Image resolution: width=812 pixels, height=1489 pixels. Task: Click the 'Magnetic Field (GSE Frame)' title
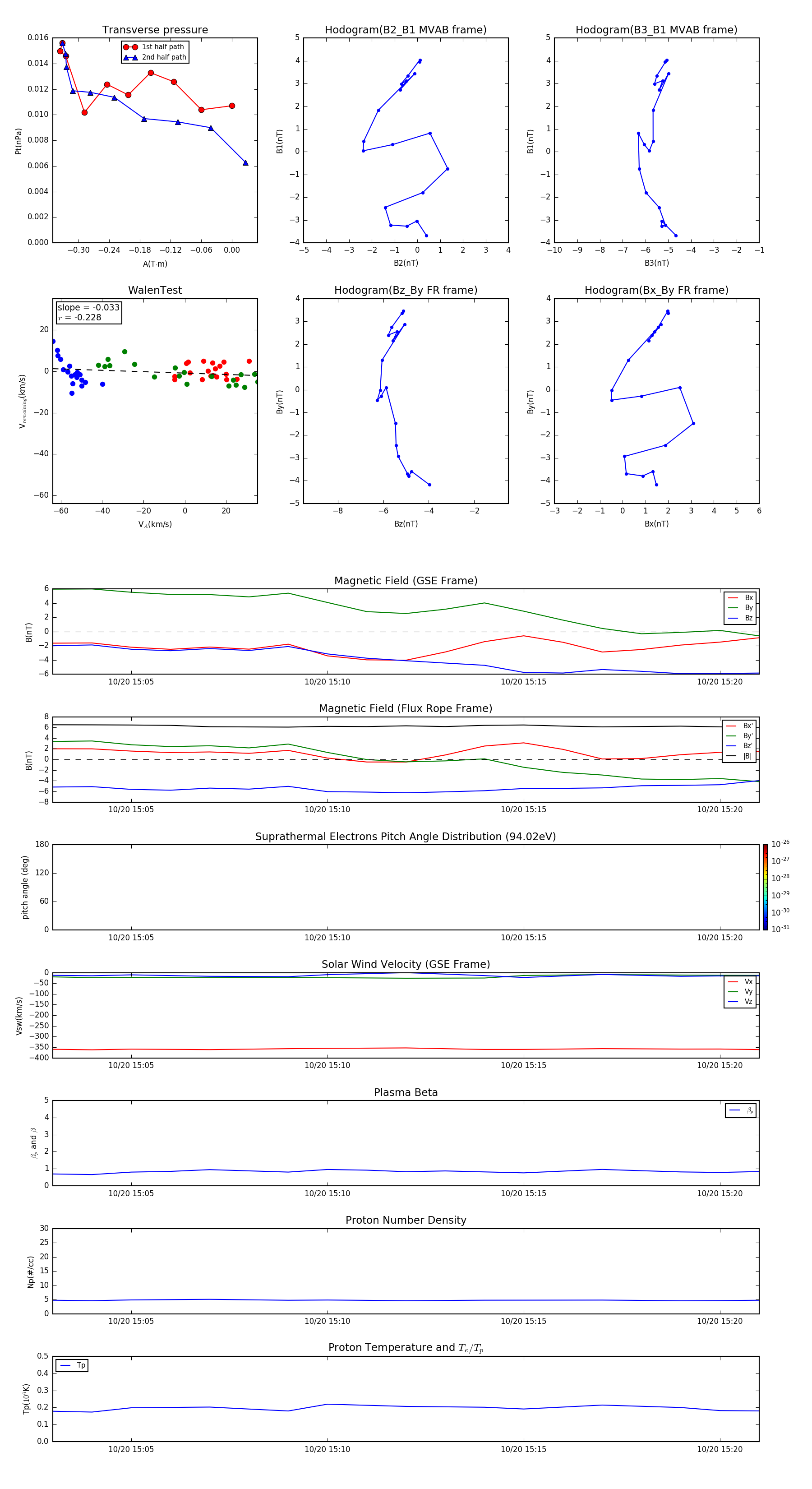point(406,581)
